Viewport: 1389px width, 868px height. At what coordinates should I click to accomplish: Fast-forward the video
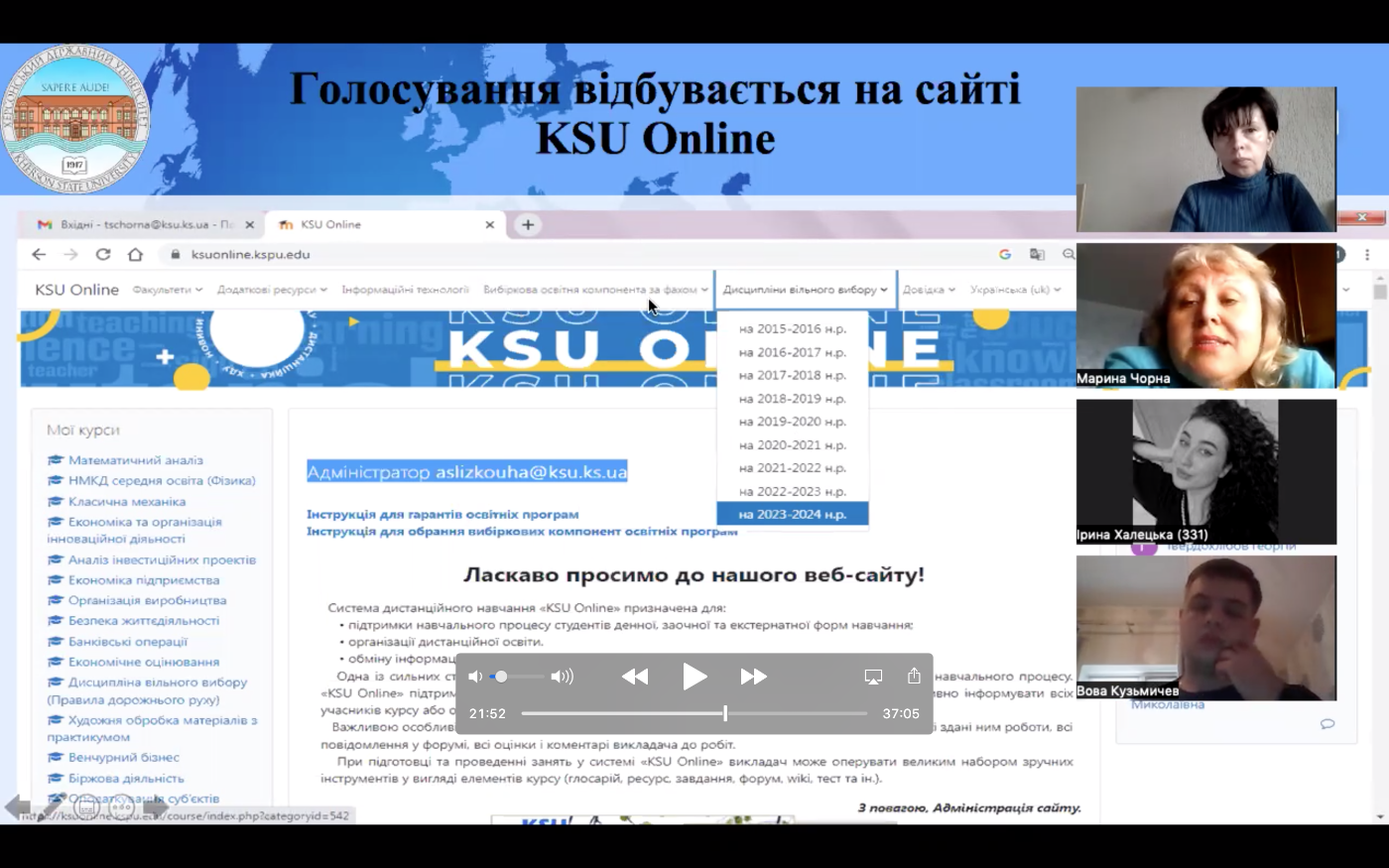(x=754, y=677)
